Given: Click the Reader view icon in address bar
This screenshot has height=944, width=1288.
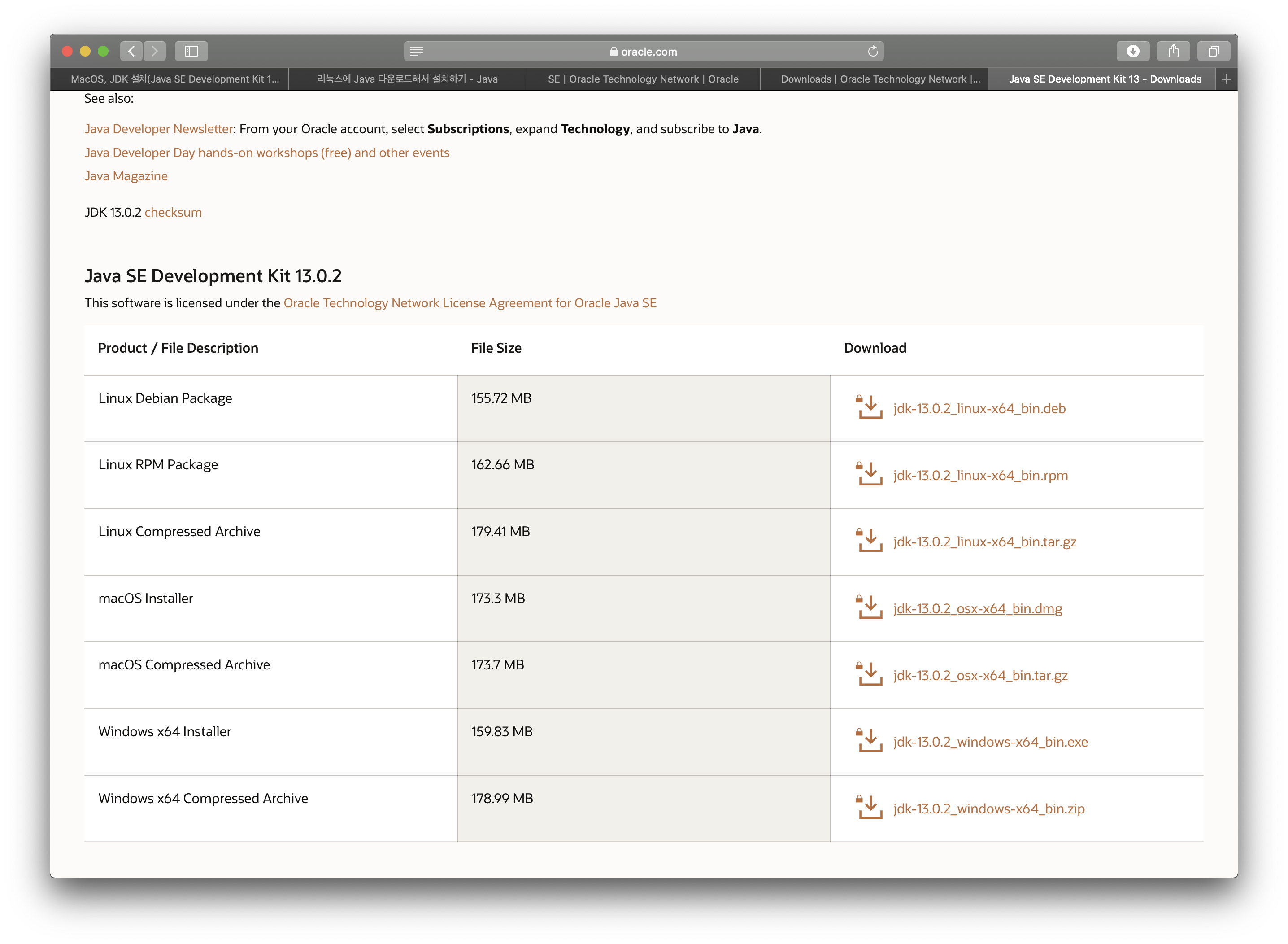Looking at the screenshot, I should point(417,52).
